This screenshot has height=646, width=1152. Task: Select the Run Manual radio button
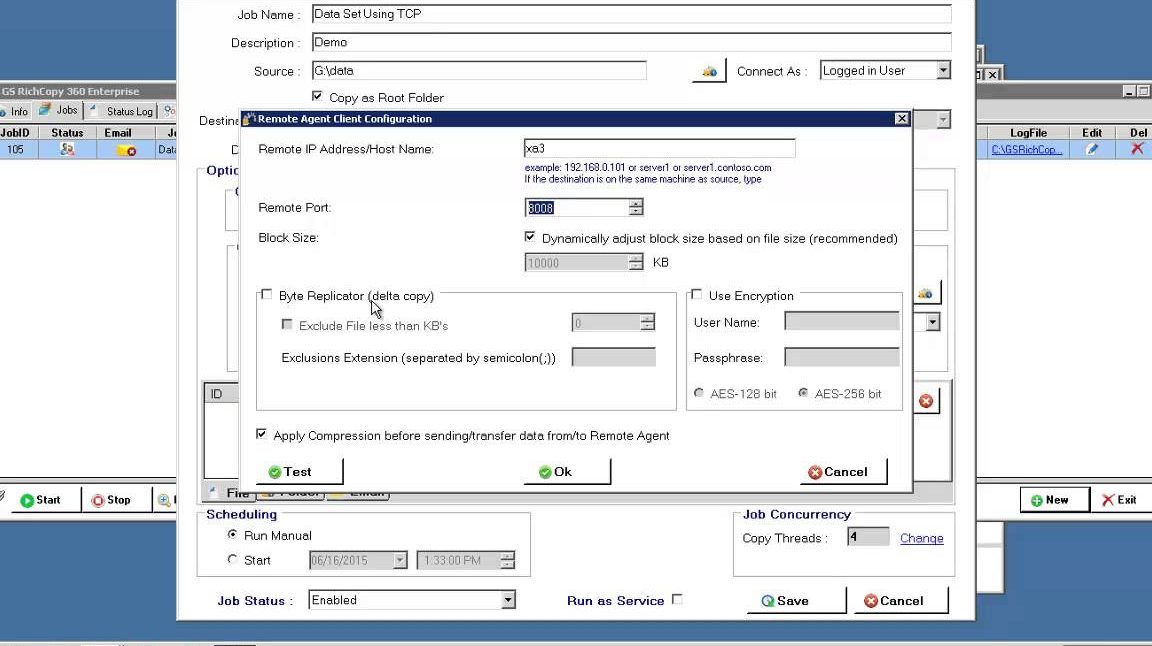click(x=233, y=535)
